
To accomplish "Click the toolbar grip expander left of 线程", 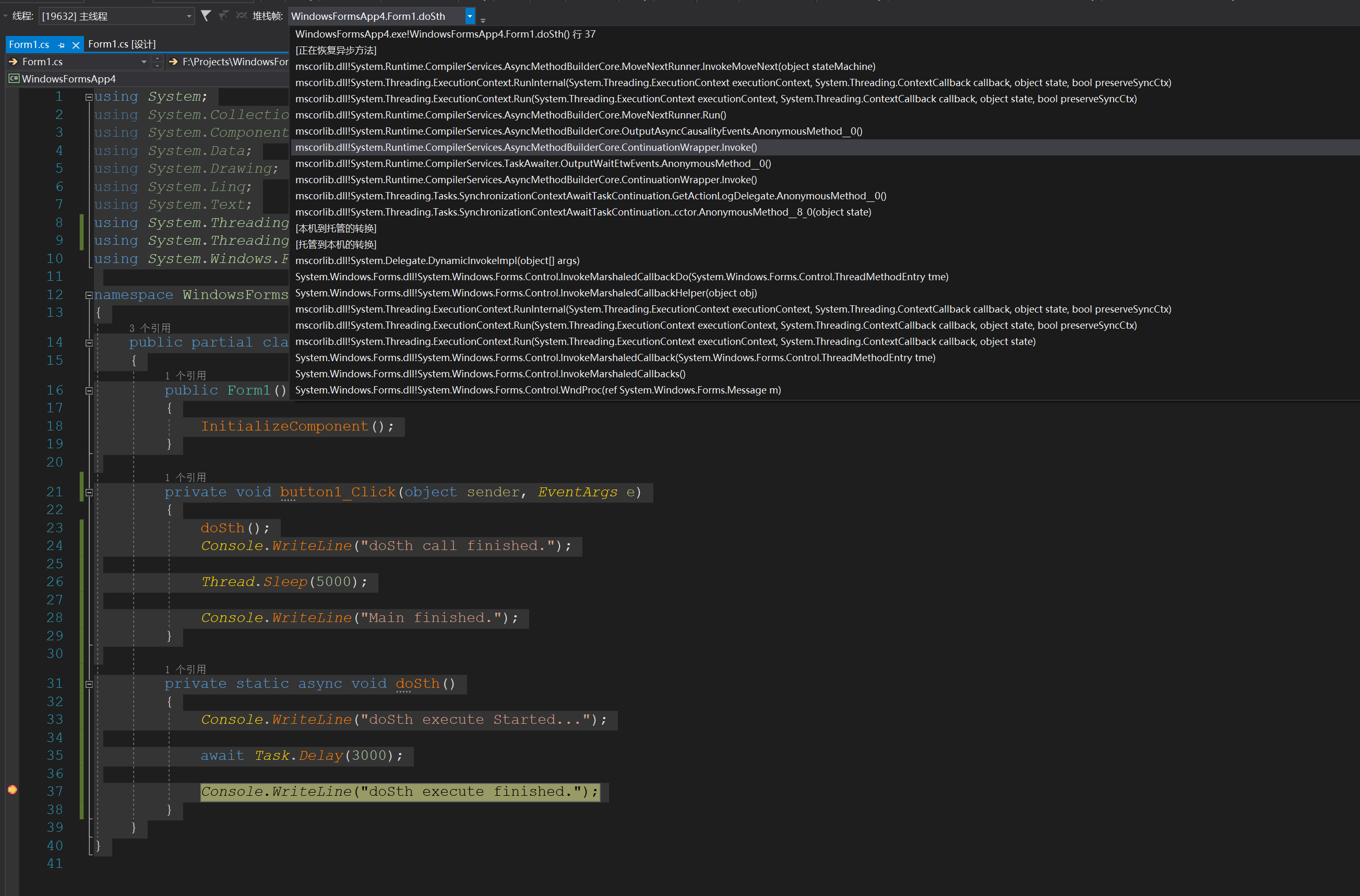I will click(5, 16).
